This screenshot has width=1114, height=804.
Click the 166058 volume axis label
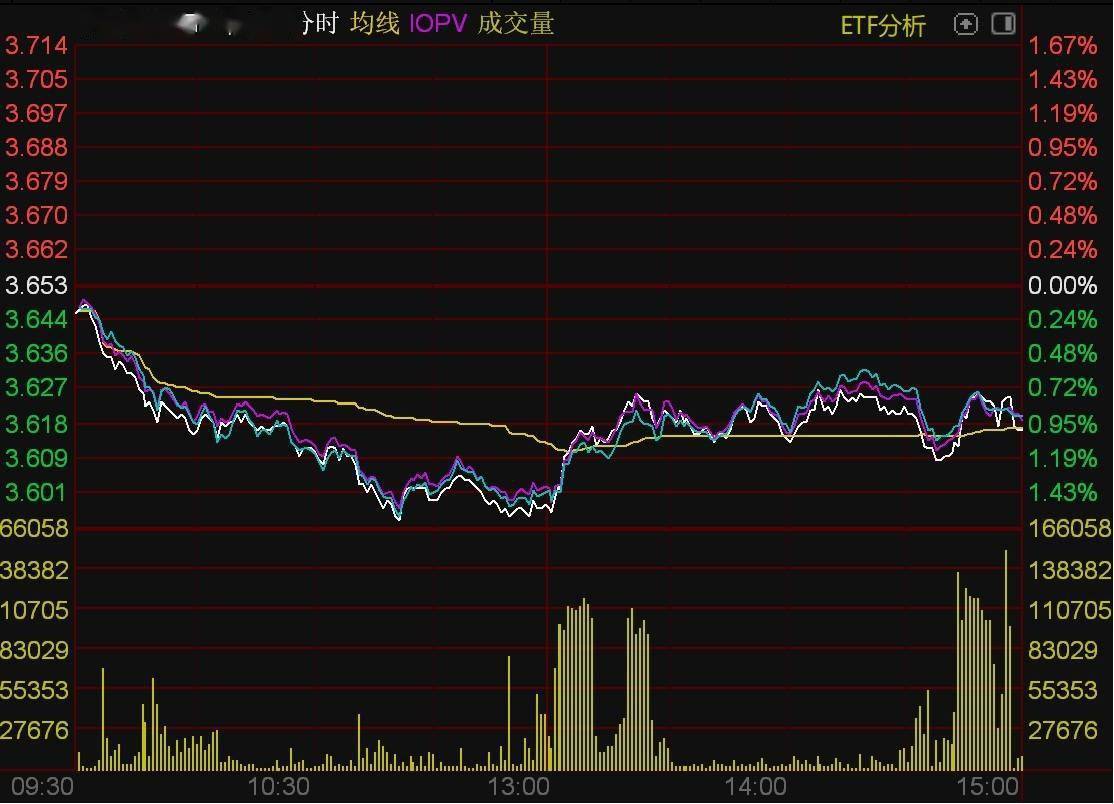pyautogui.click(x=1069, y=528)
